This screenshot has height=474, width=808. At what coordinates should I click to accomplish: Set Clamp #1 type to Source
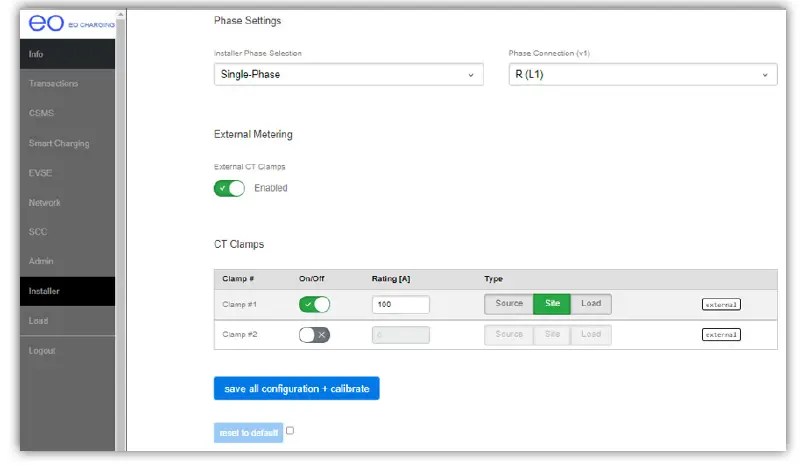[x=508, y=304]
